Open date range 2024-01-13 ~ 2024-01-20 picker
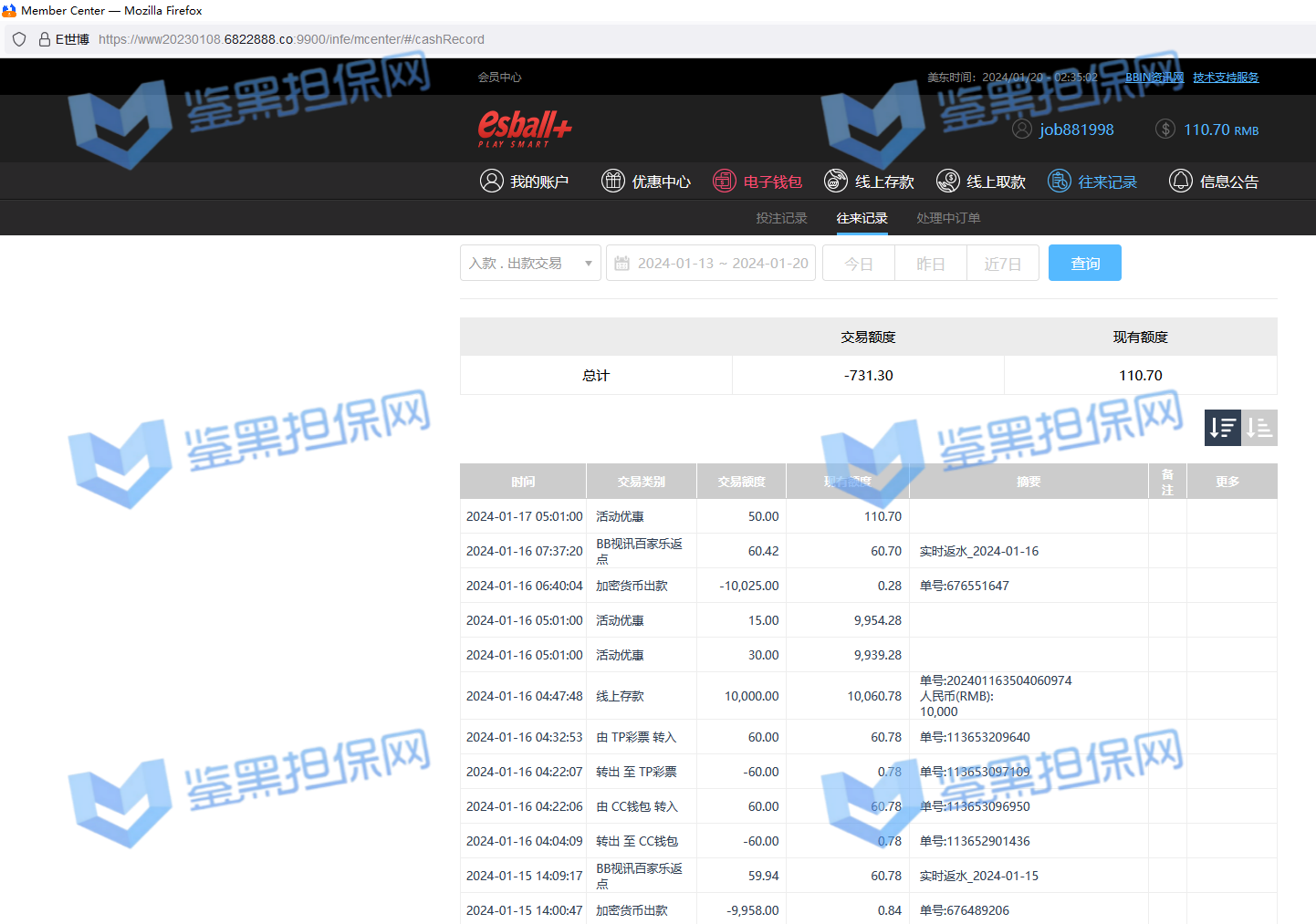The width and height of the screenshot is (1316, 924). pos(722,264)
